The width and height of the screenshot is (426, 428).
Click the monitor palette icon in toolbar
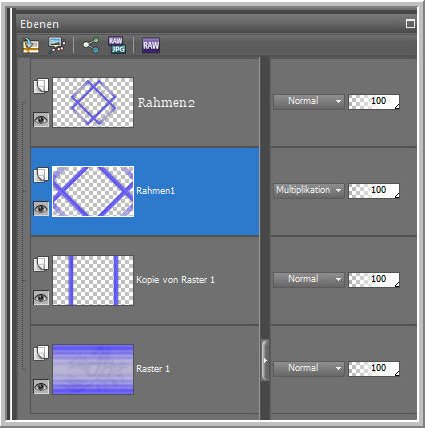[x=57, y=45]
